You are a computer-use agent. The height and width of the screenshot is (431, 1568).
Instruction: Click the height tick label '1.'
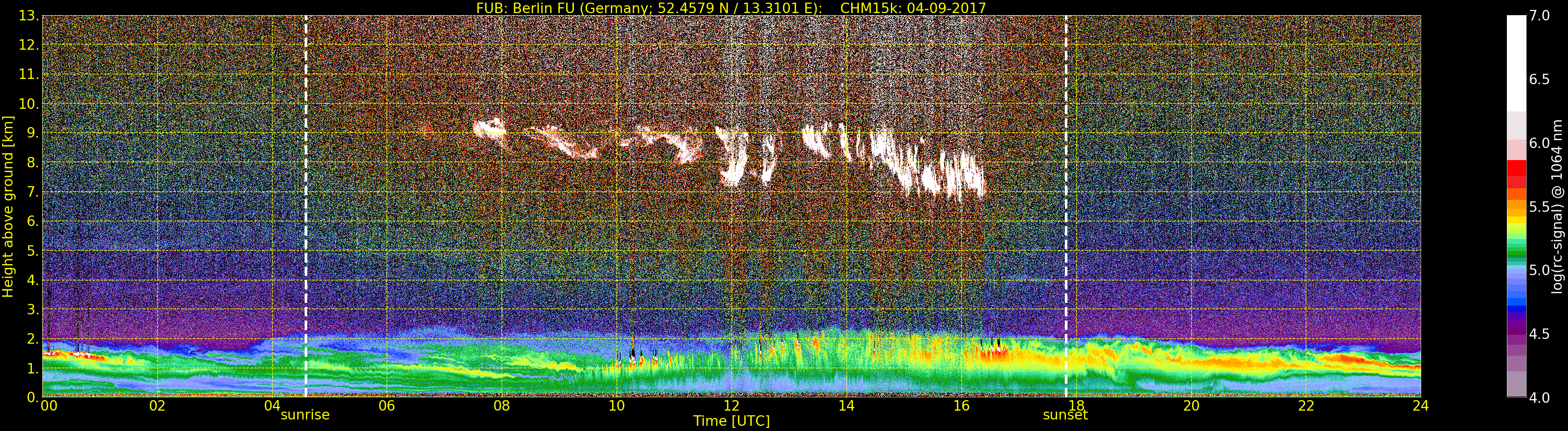(x=33, y=368)
